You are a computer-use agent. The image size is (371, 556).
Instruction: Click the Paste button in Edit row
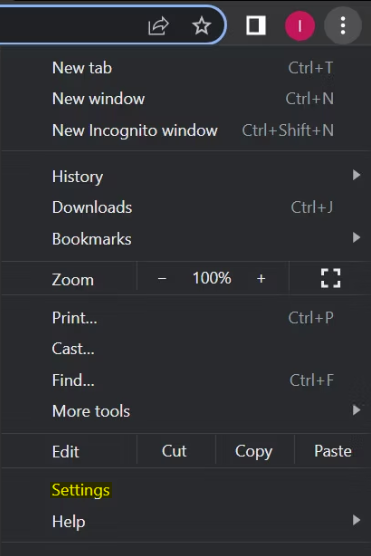click(333, 451)
